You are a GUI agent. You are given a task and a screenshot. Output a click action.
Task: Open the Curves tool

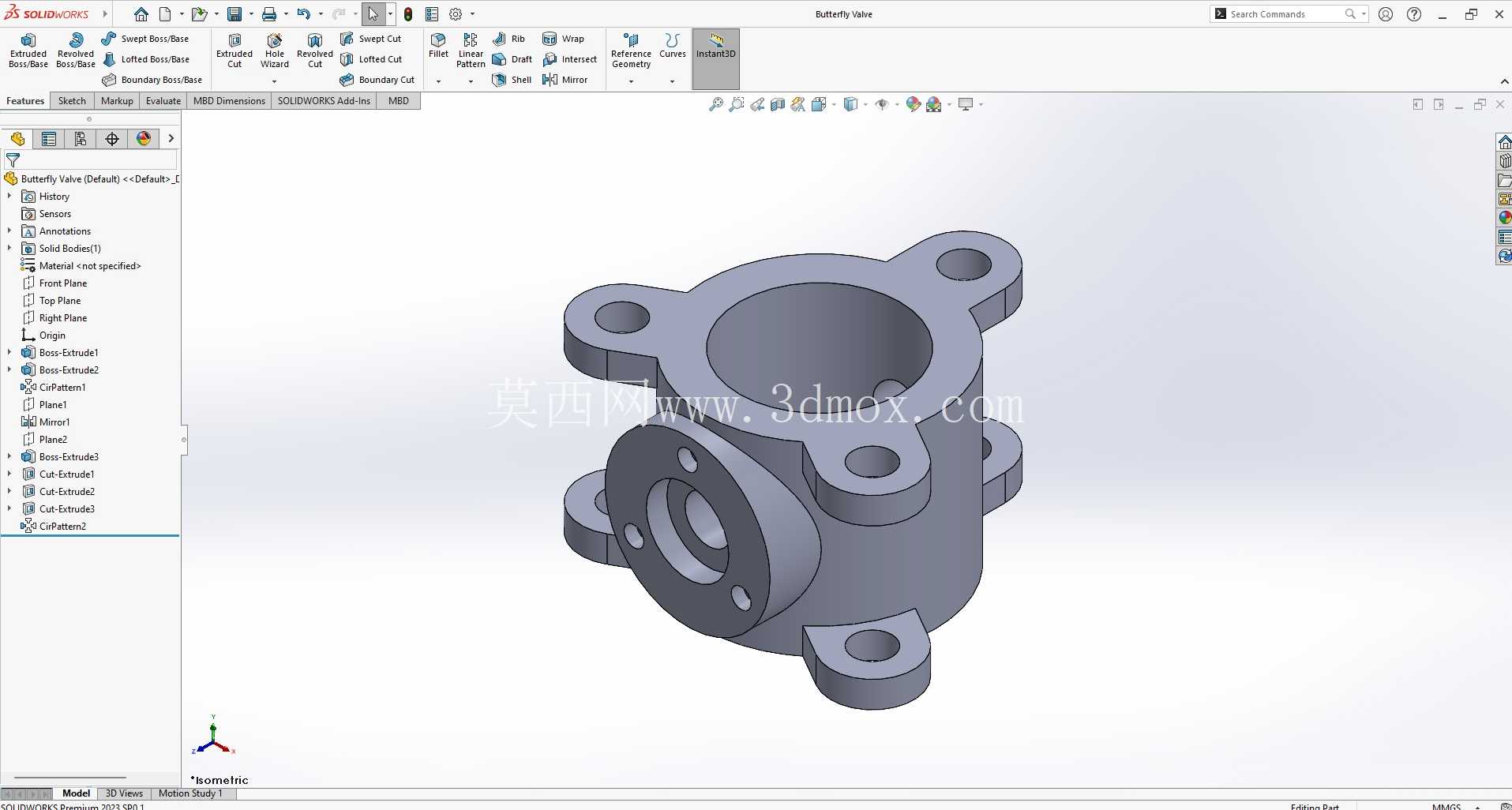coord(672,46)
